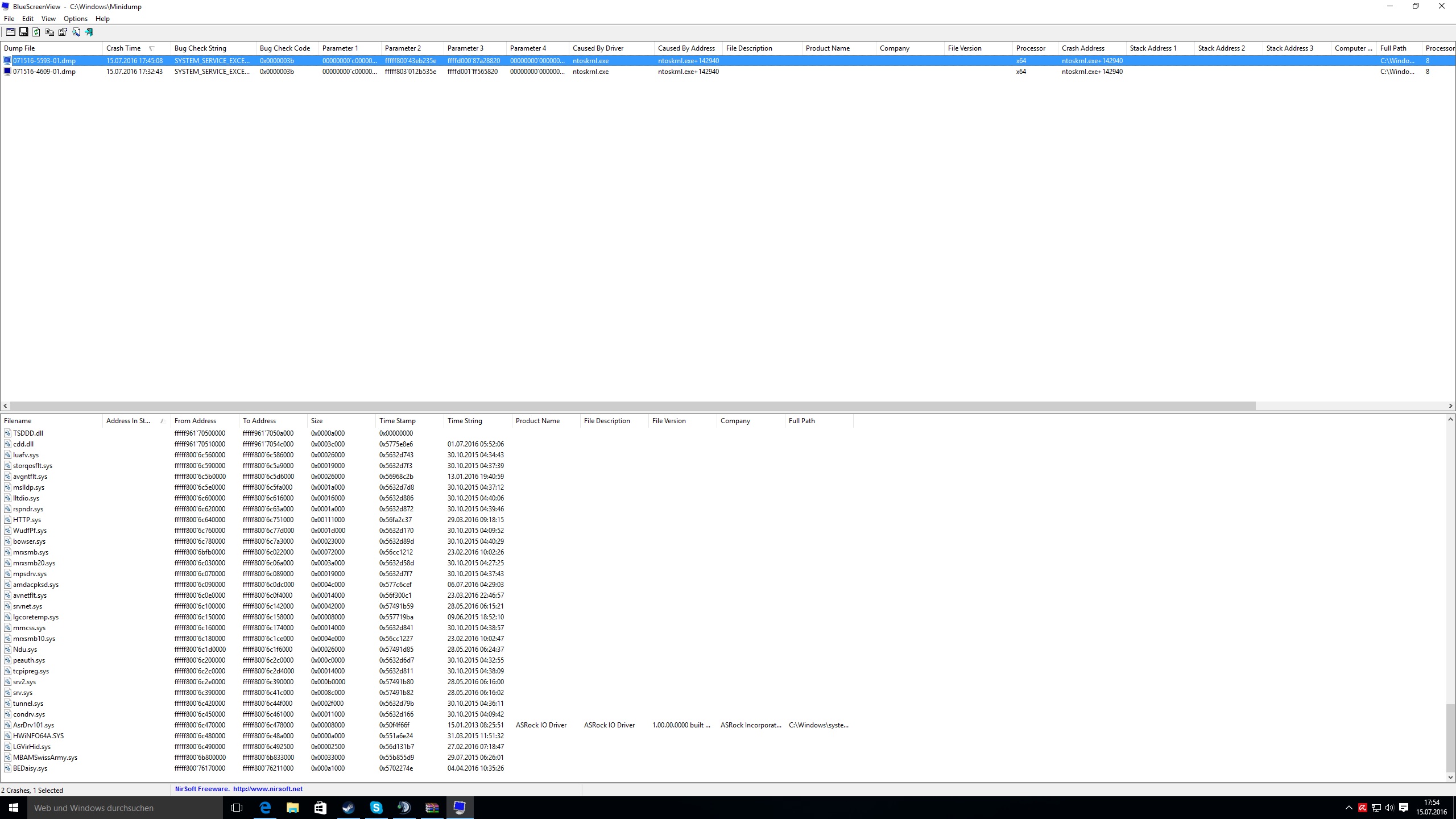The height and width of the screenshot is (819, 1456).
Task: Click the green Refresh toolbar icon
Action: pyautogui.click(x=36, y=32)
